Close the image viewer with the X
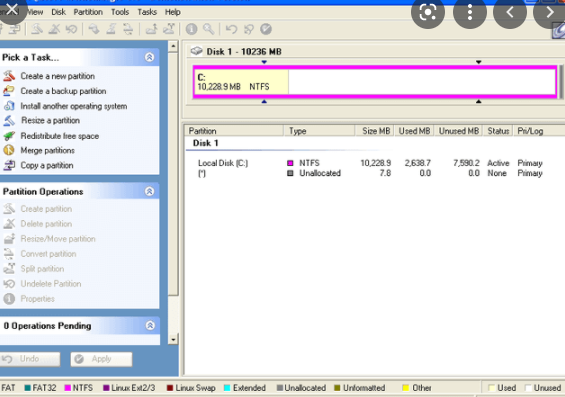This screenshot has width=565, height=397. pyautogui.click(x=12, y=9)
